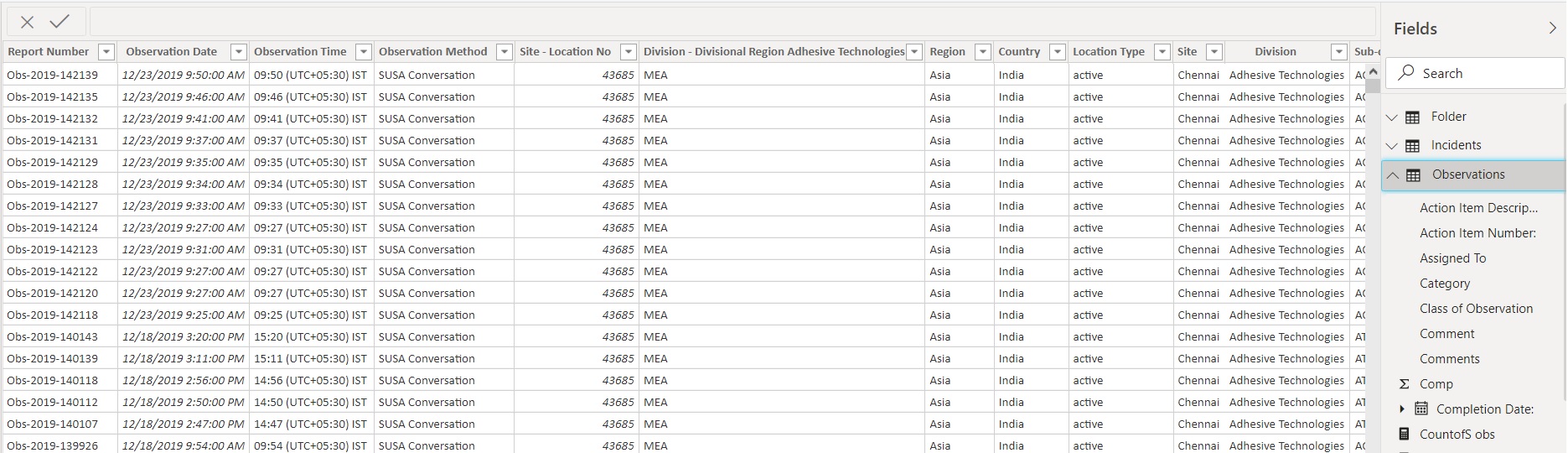The height and width of the screenshot is (453, 1568).
Task: Select the Observations table label
Action: [1468, 174]
